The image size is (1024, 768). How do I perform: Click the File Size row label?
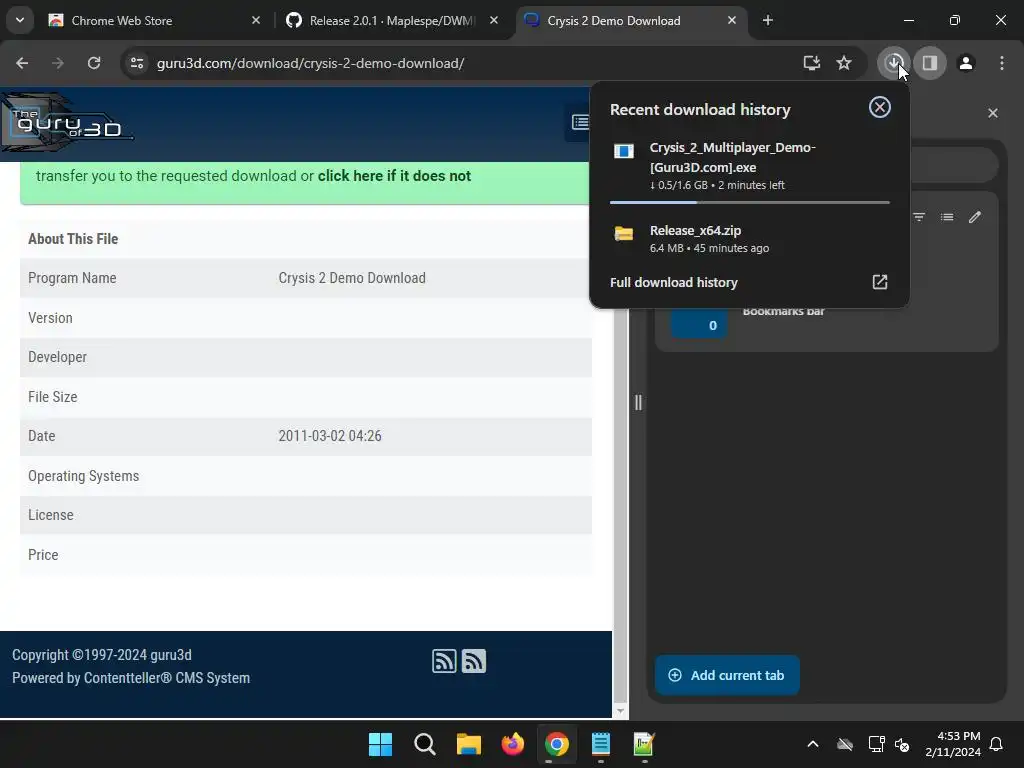(x=52, y=397)
